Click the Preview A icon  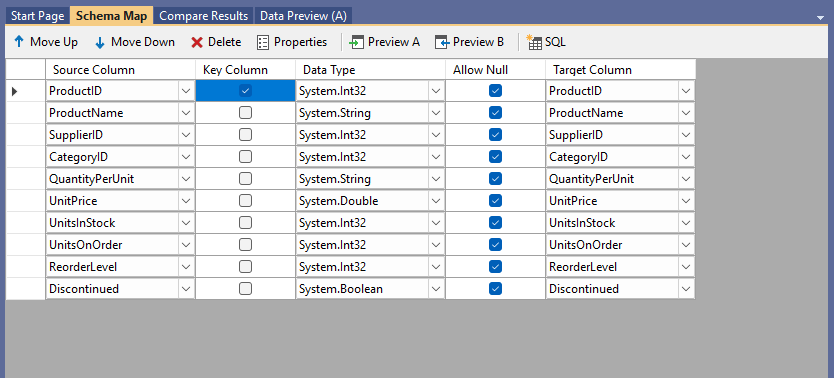[356, 42]
